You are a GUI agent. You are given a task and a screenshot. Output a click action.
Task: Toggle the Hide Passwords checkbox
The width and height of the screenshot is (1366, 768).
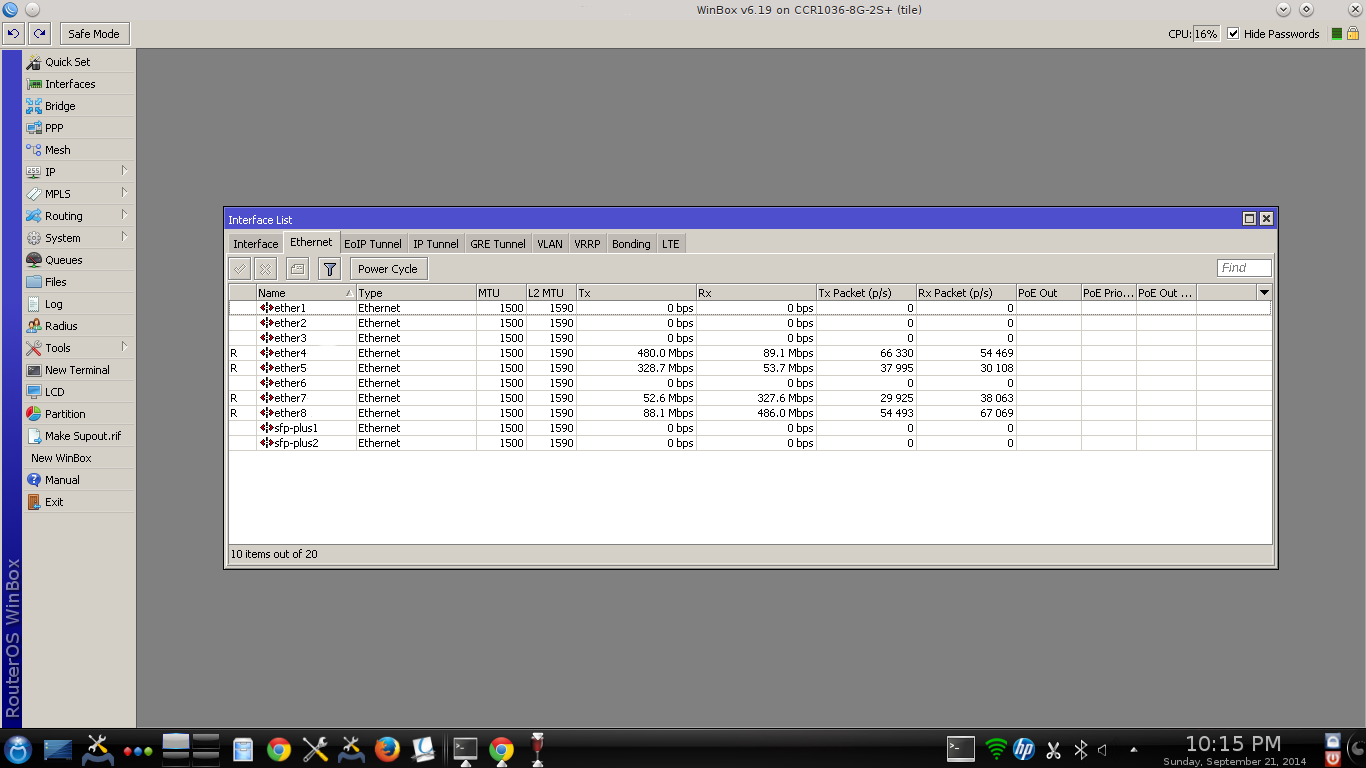tap(1233, 34)
